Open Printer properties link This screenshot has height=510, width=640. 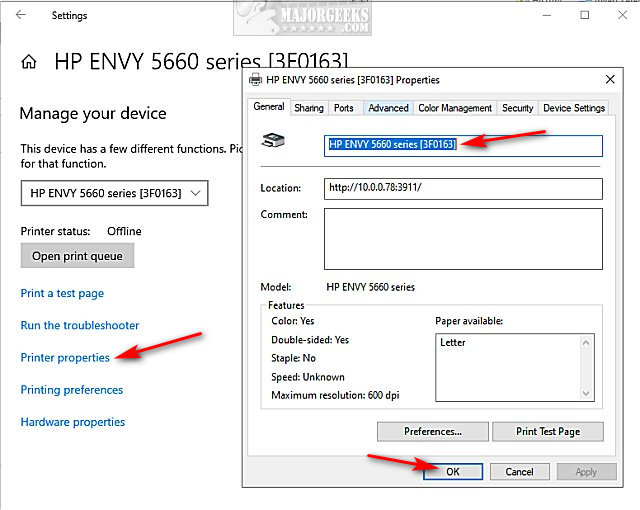pyautogui.click(x=65, y=357)
